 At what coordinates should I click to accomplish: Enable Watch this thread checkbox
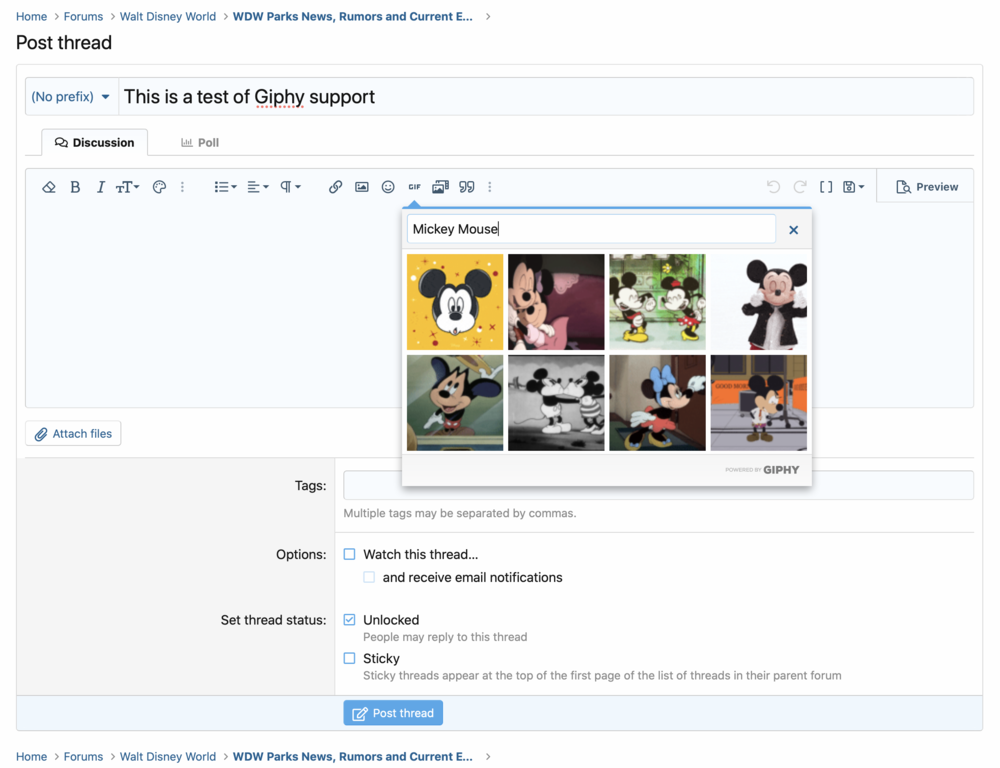point(350,554)
